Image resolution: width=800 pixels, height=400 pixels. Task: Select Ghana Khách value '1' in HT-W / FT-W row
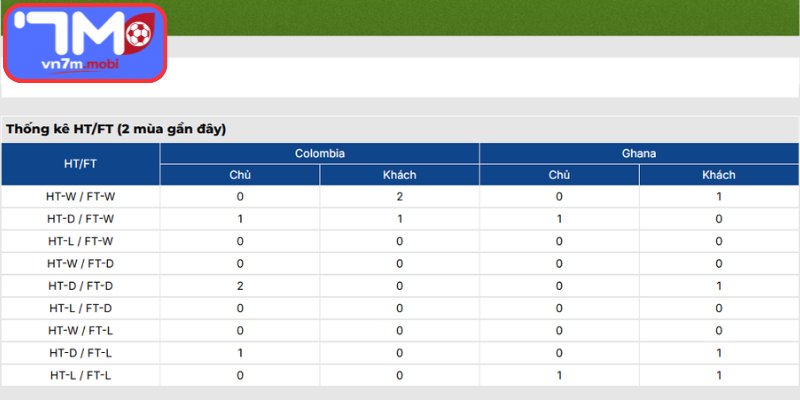pos(719,196)
